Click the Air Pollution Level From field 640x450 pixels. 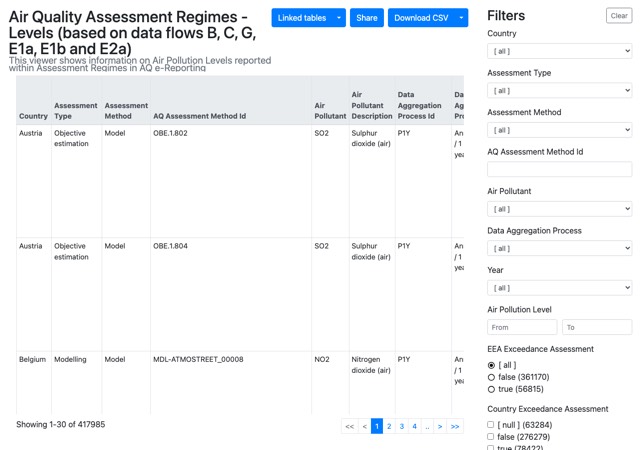coord(522,327)
